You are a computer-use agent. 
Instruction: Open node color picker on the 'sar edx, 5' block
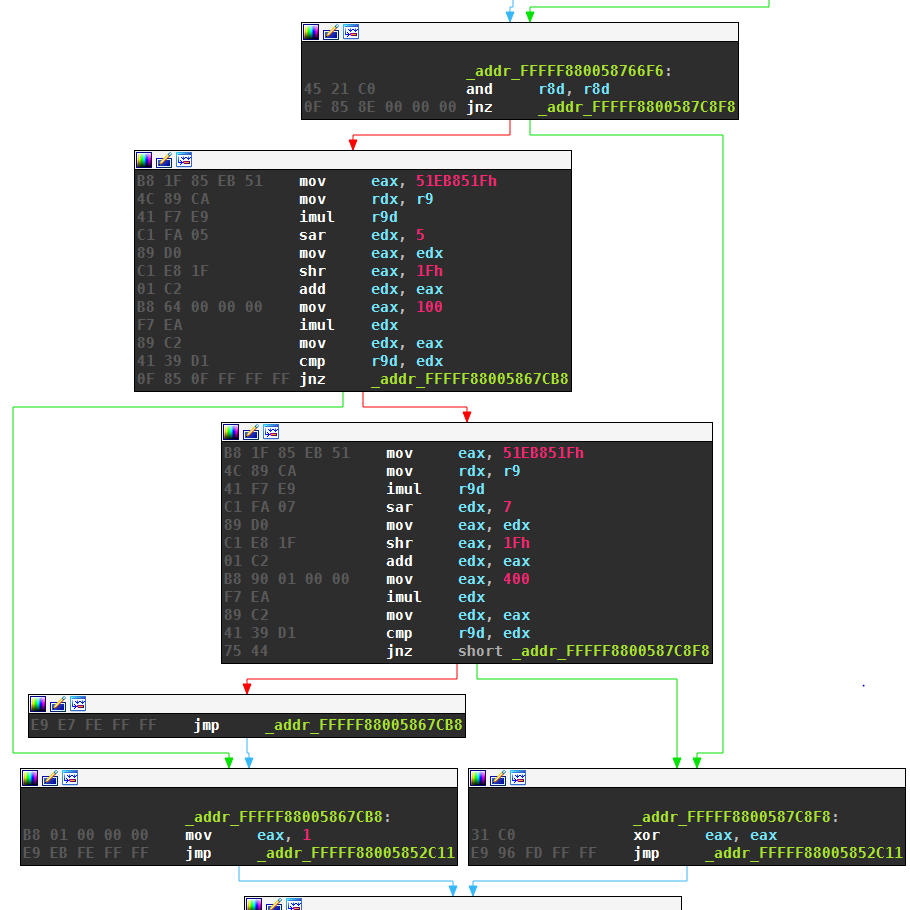click(x=144, y=160)
